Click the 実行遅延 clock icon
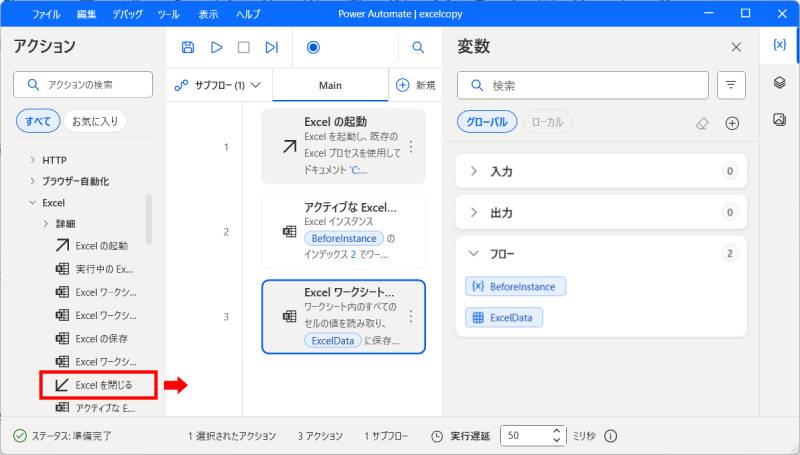The width and height of the screenshot is (800, 455). pyautogui.click(x=437, y=437)
